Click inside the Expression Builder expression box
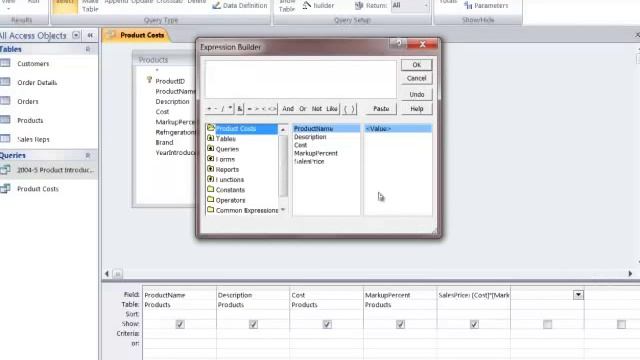640x360 pixels. [301, 79]
